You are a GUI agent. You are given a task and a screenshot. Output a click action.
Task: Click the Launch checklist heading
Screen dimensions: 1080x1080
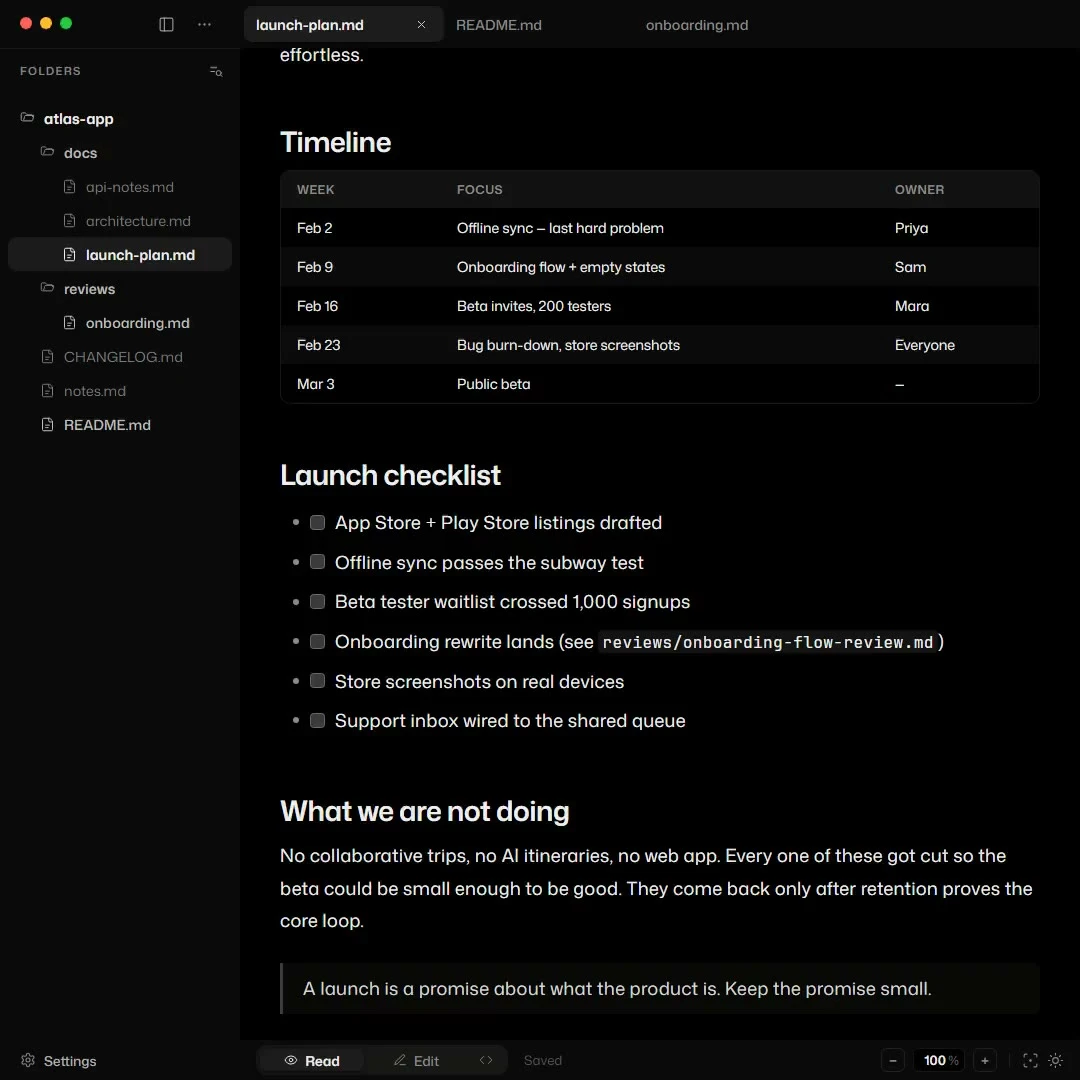[391, 475]
